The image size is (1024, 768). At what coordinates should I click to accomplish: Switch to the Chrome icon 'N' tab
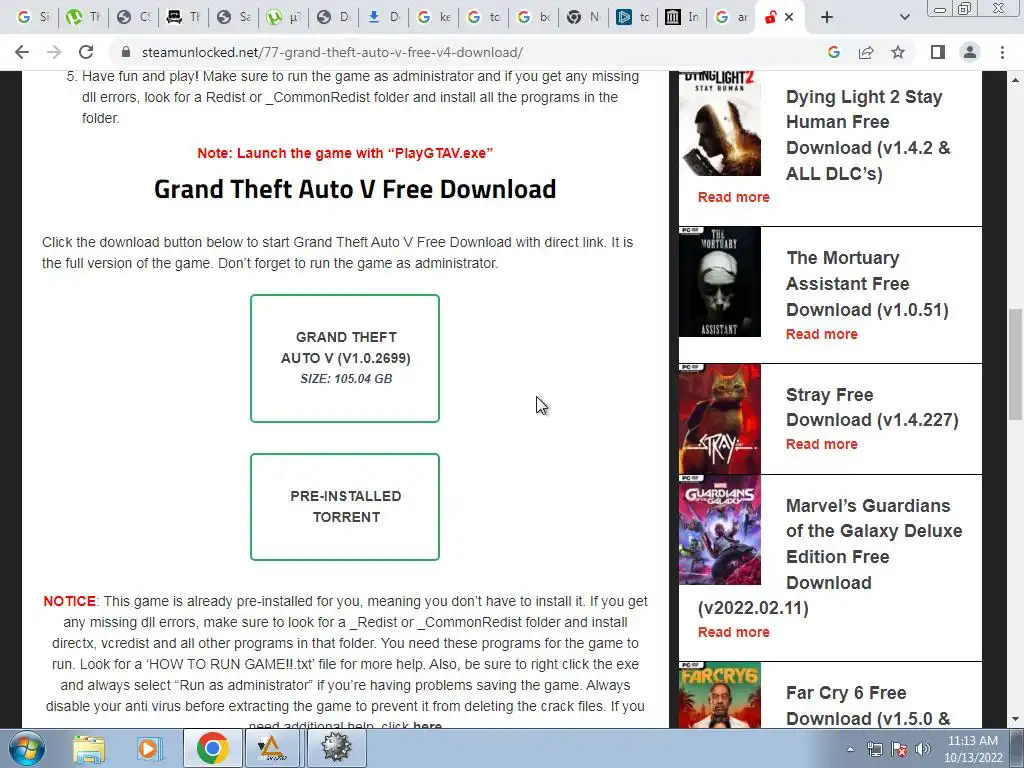pos(583,17)
